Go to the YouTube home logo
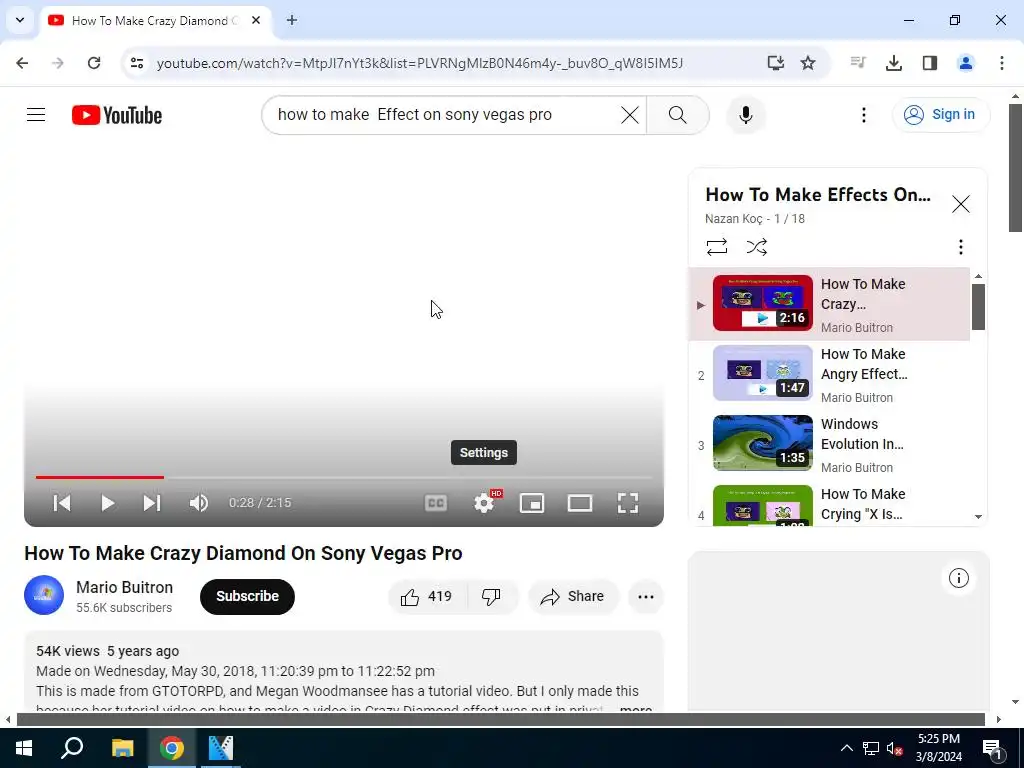Viewport: 1024px width, 768px height. pos(117,115)
